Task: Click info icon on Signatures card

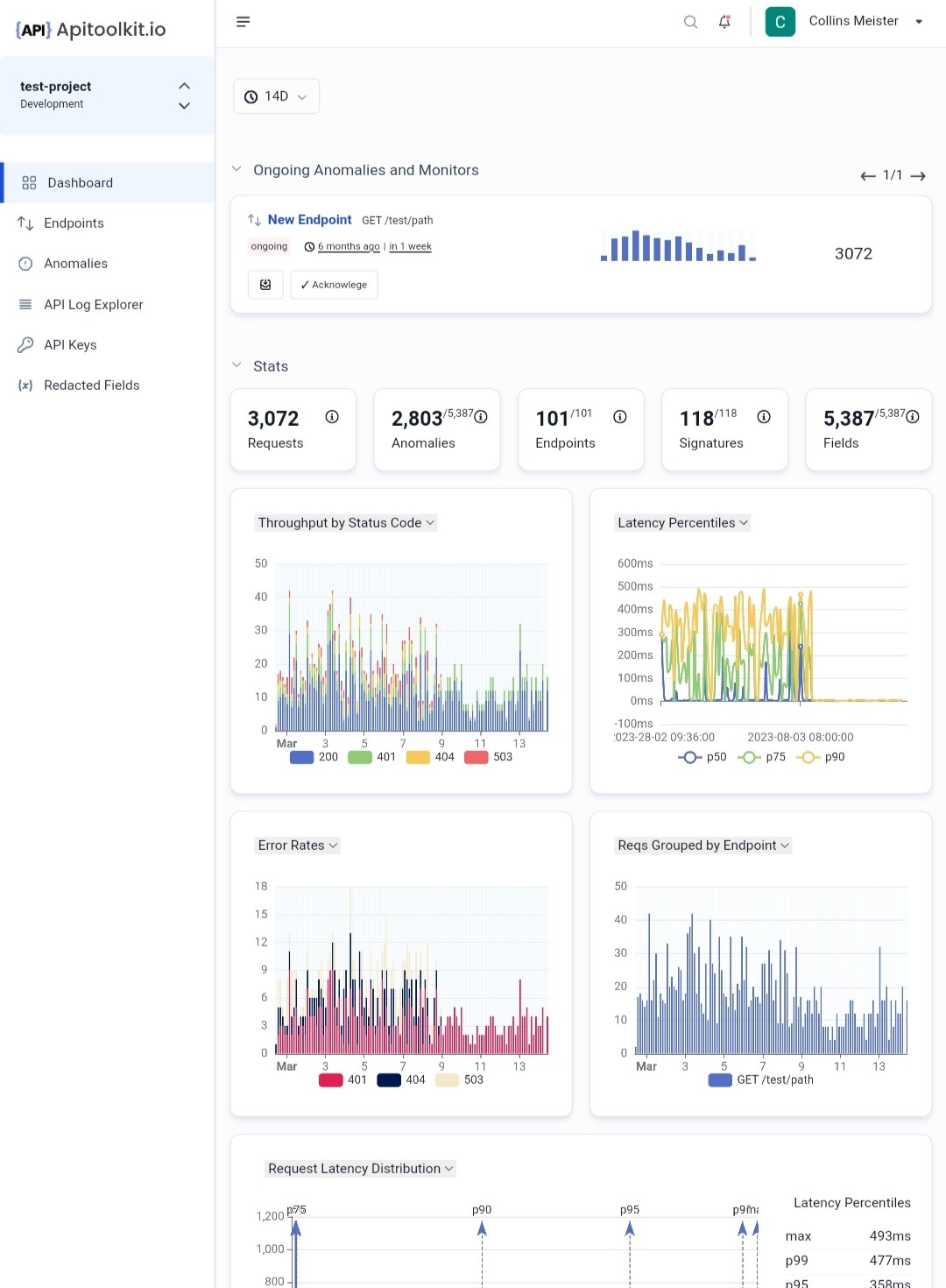Action: point(764,417)
